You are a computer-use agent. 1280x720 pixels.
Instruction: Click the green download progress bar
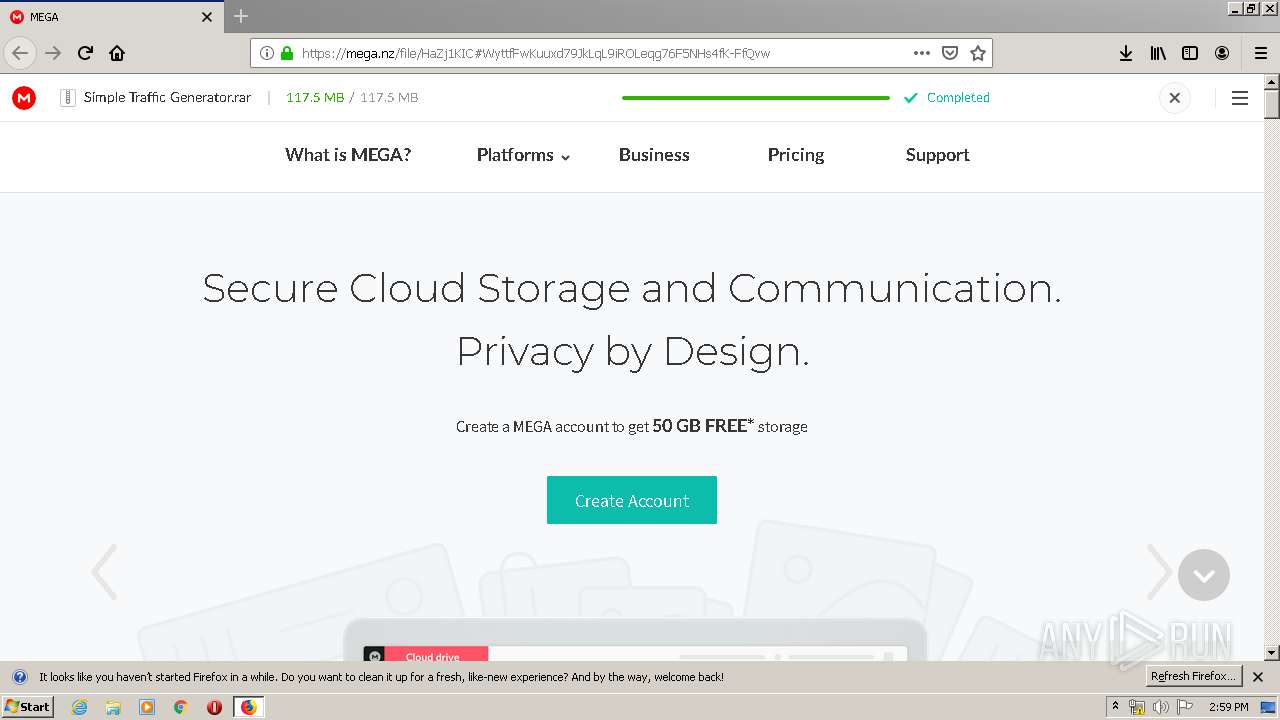[x=756, y=98]
